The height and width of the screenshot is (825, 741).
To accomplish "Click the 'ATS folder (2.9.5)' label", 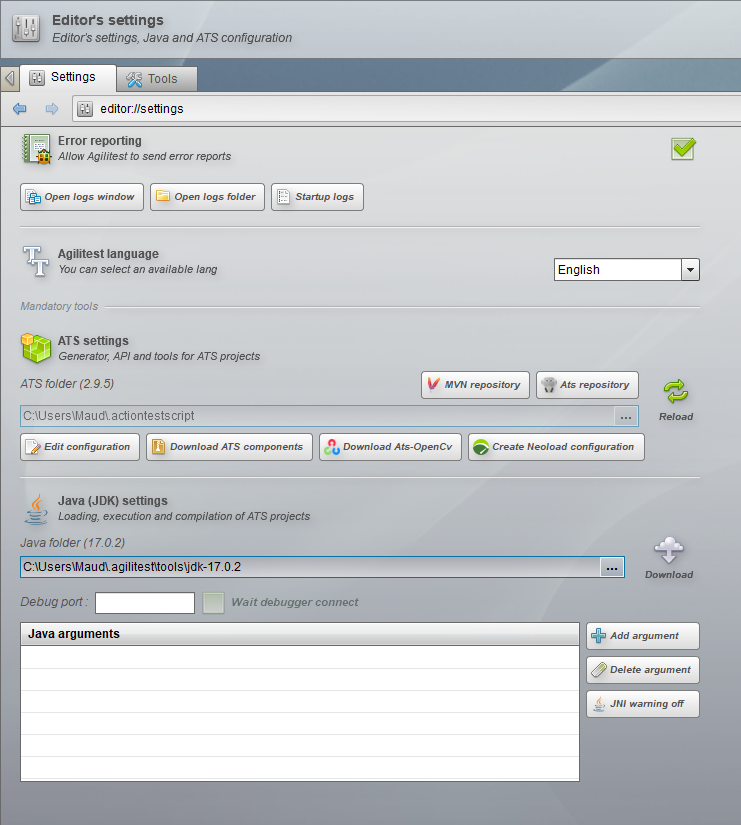I will [67, 384].
